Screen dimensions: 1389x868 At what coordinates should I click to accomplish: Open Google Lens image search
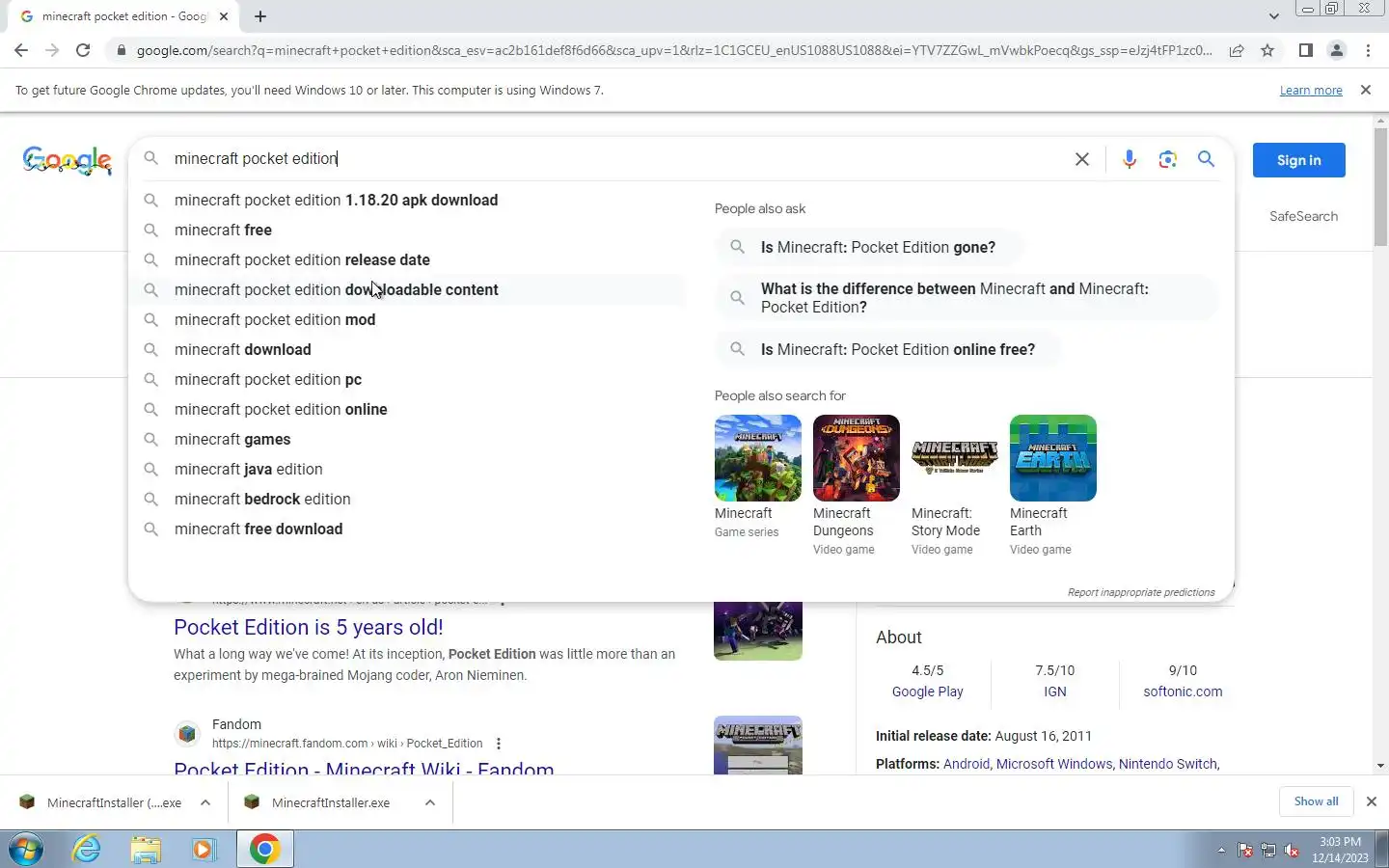click(1168, 159)
